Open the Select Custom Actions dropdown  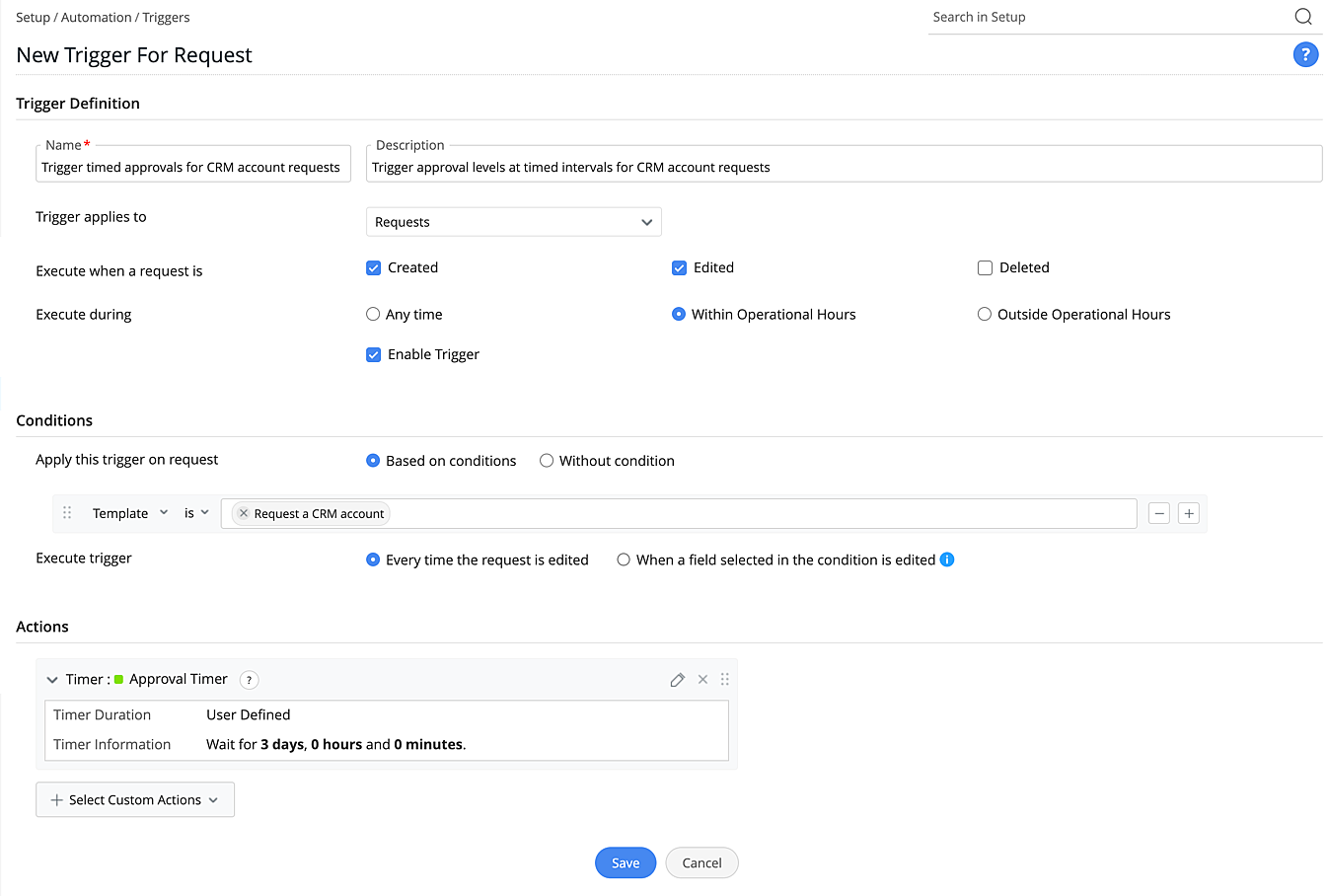pos(135,800)
